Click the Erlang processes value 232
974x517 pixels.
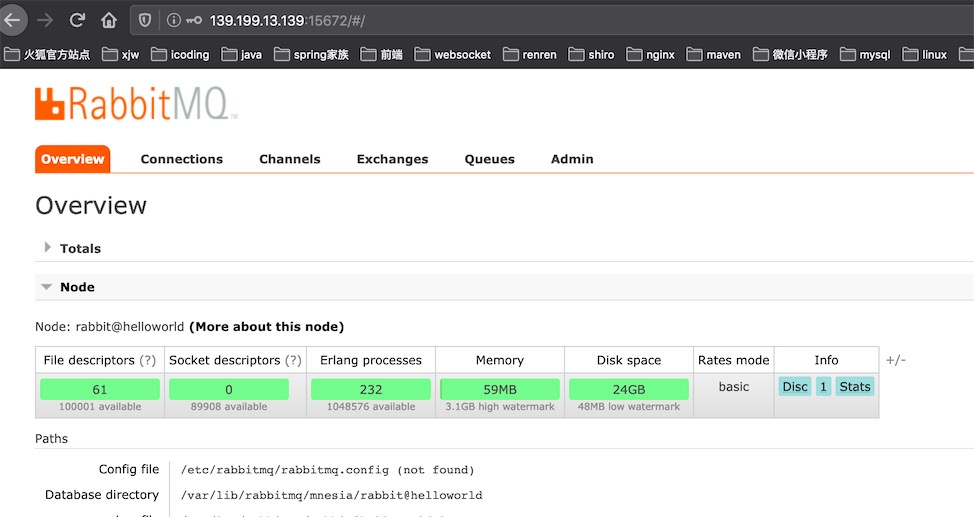point(371,390)
